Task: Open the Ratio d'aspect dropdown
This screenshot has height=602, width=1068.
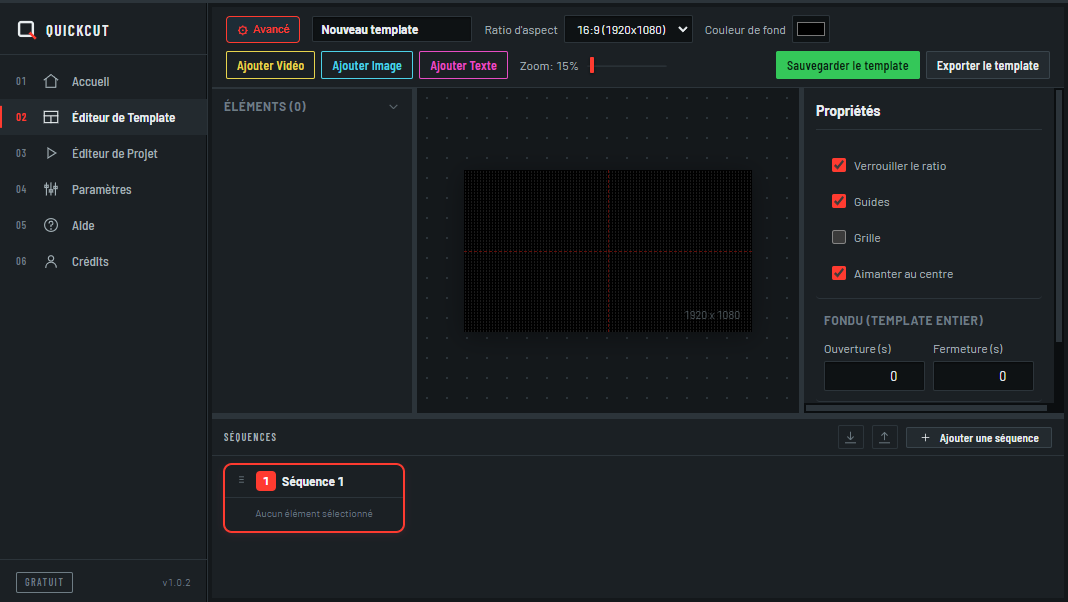Action: [x=628, y=29]
